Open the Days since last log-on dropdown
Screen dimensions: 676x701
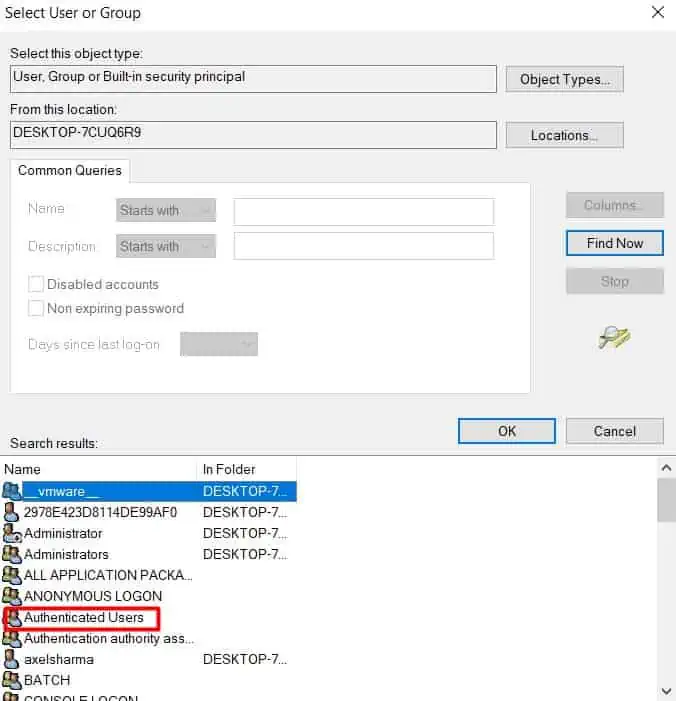[219, 344]
